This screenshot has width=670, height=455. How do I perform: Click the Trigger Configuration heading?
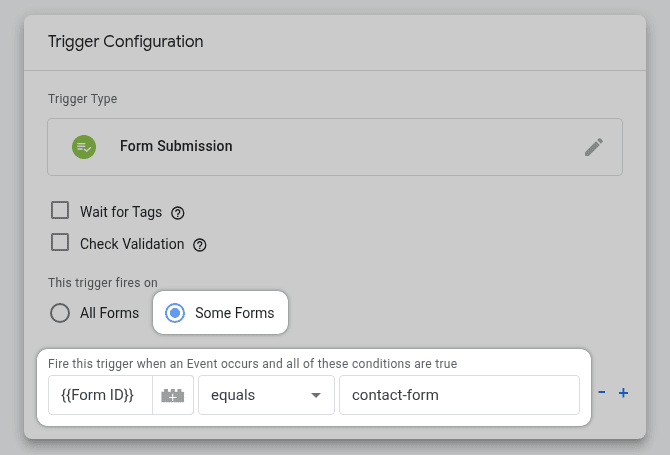(126, 42)
